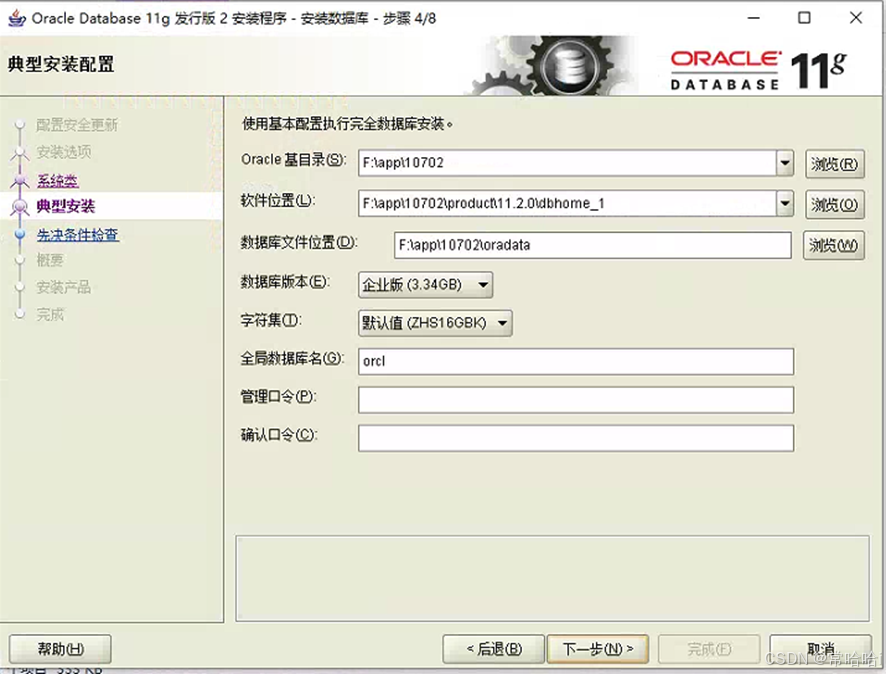
Task: Click the 使用基本配置执行完全数据库安装 description text
Action: (348, 124)
